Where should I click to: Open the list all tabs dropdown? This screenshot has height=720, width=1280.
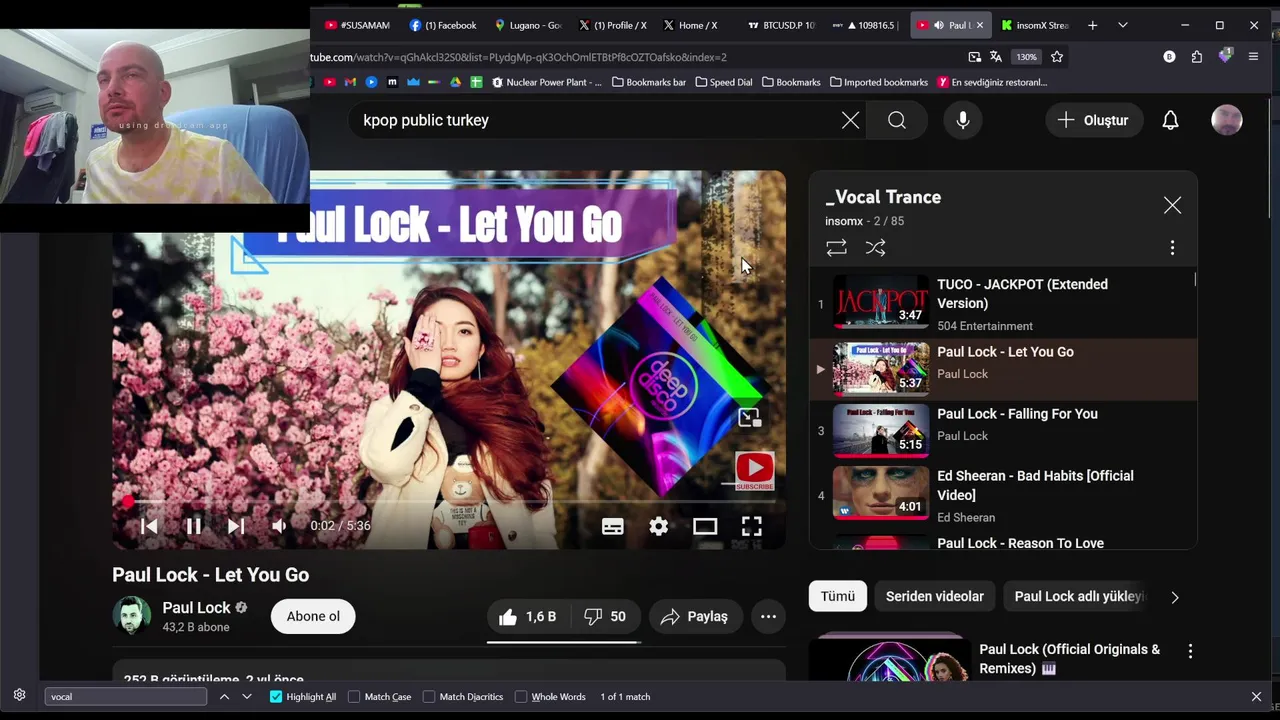1122,25
